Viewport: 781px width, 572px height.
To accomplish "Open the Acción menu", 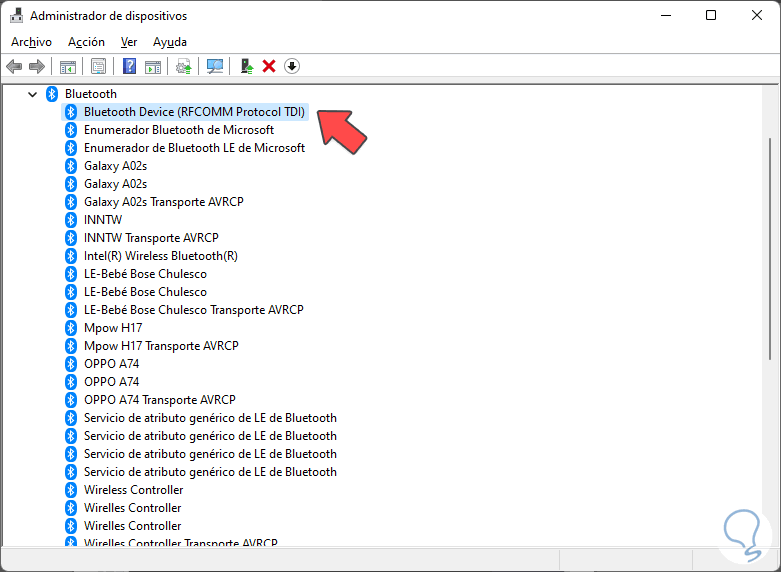I will (x=86, y=42).
